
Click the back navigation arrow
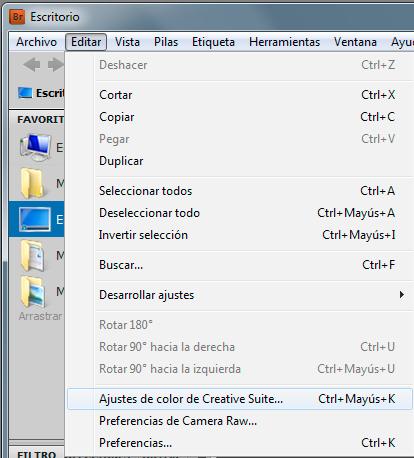pyautogui.click(x=32, y=64)
